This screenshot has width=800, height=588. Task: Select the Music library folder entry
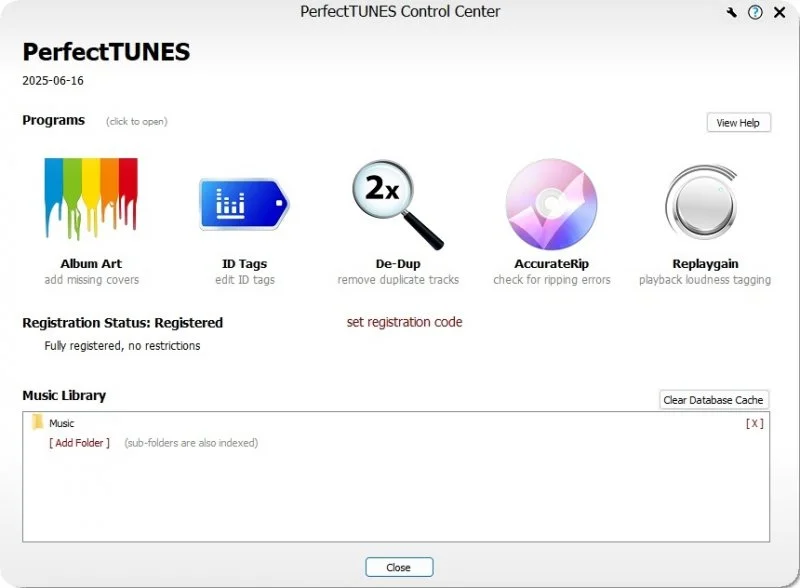tap(61, 423)
